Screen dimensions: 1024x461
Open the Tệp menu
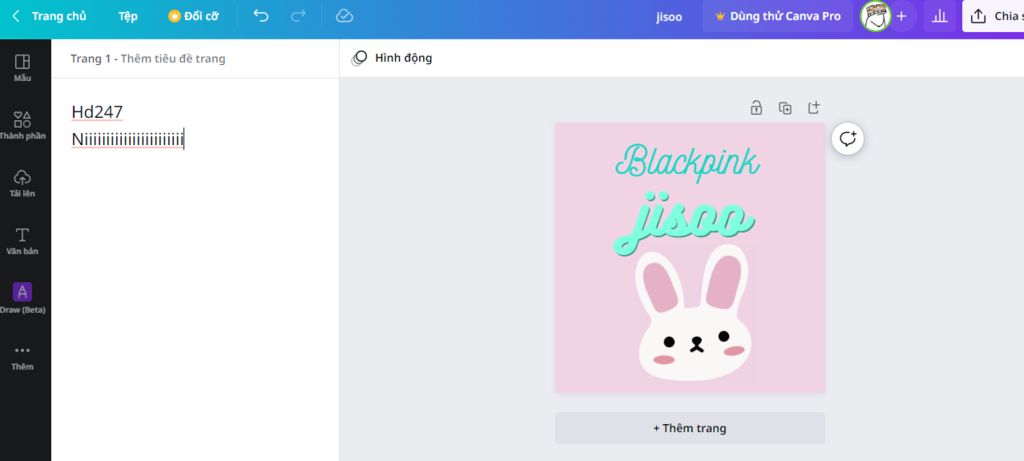pos(128,16)
